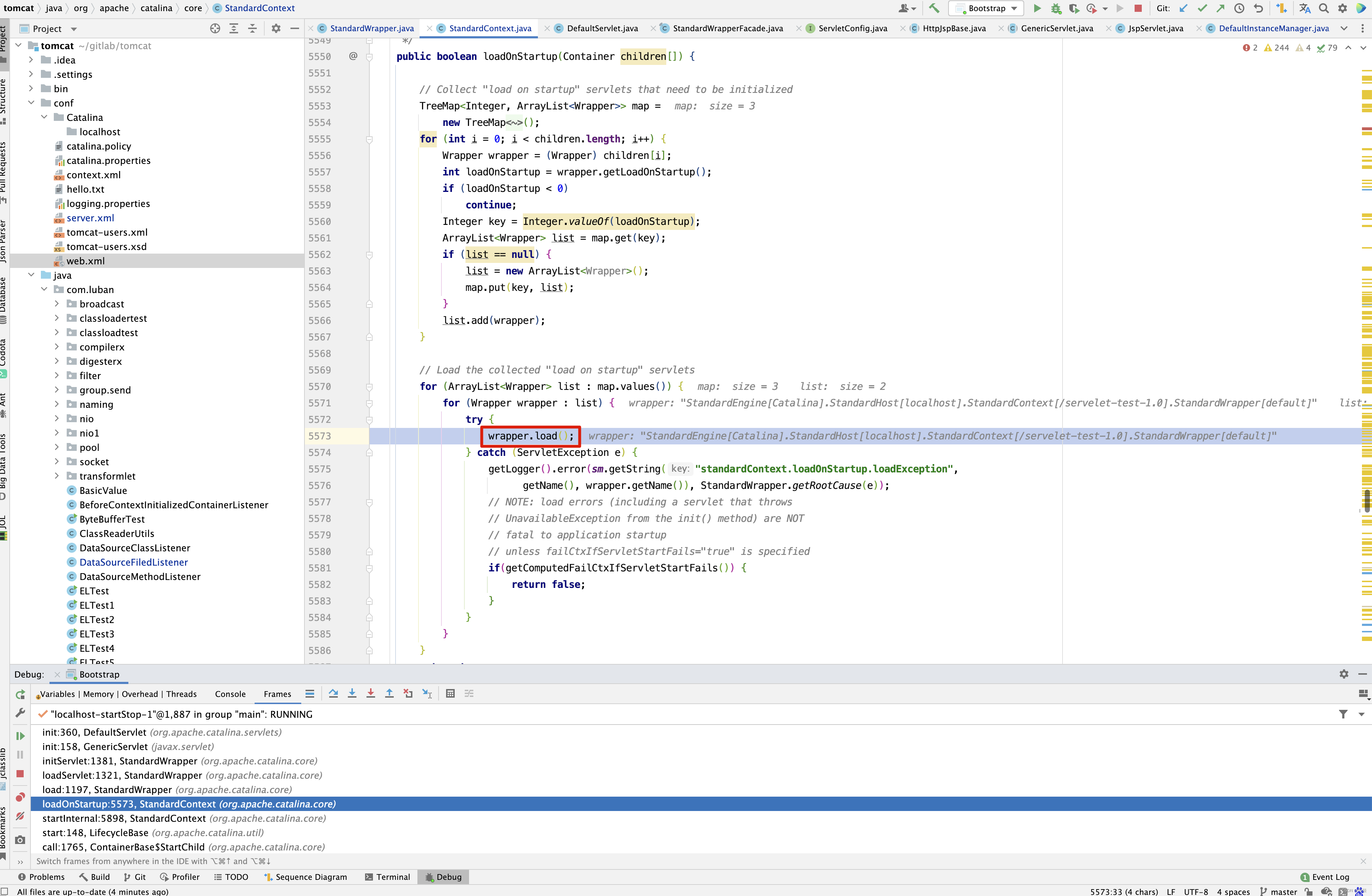This screenshot has height=896, width=1372.
Task: Expand the broadcast package
Action: pos(57,304)
